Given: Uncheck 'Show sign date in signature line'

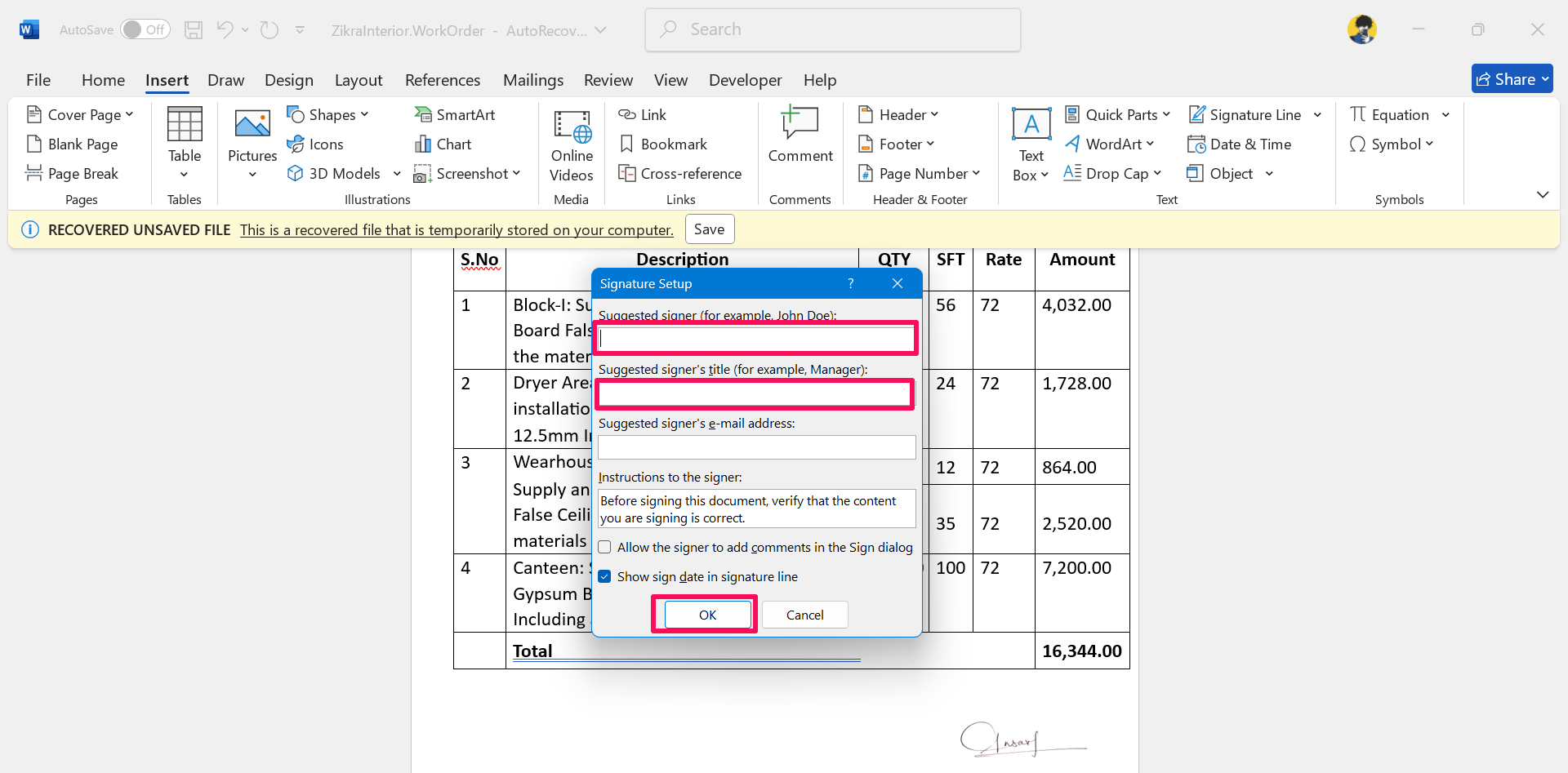Looking at the screenshot, I should [x=604, y=577].
